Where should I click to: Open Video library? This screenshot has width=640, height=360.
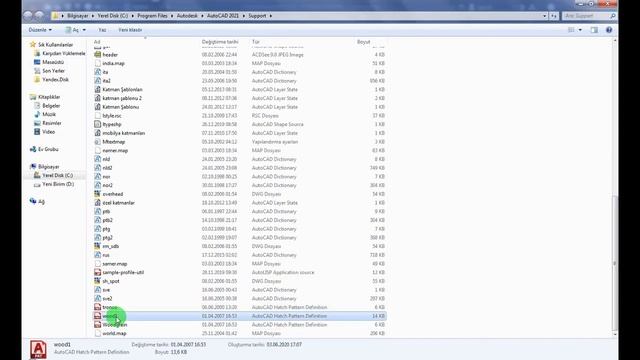48,131
